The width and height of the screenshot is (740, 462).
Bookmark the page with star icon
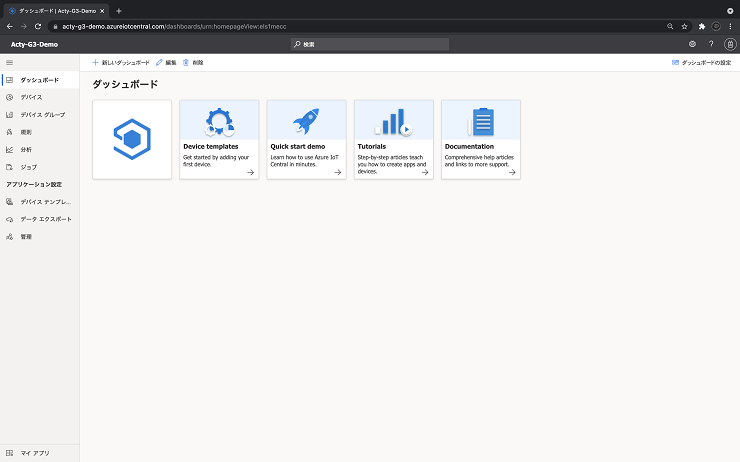pos(684,26)
